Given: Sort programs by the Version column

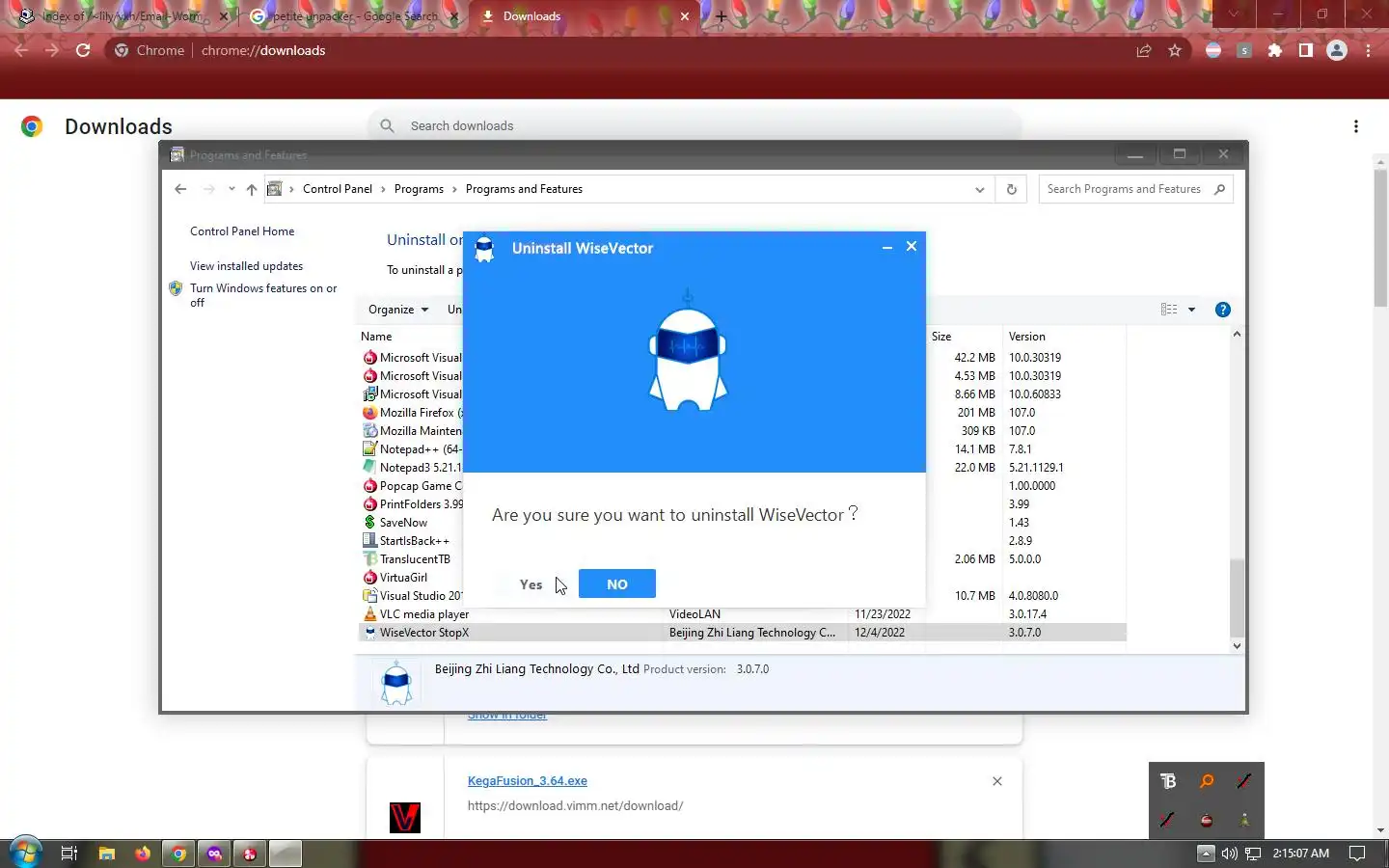Looking at the screenshot, I should 1027,337.
